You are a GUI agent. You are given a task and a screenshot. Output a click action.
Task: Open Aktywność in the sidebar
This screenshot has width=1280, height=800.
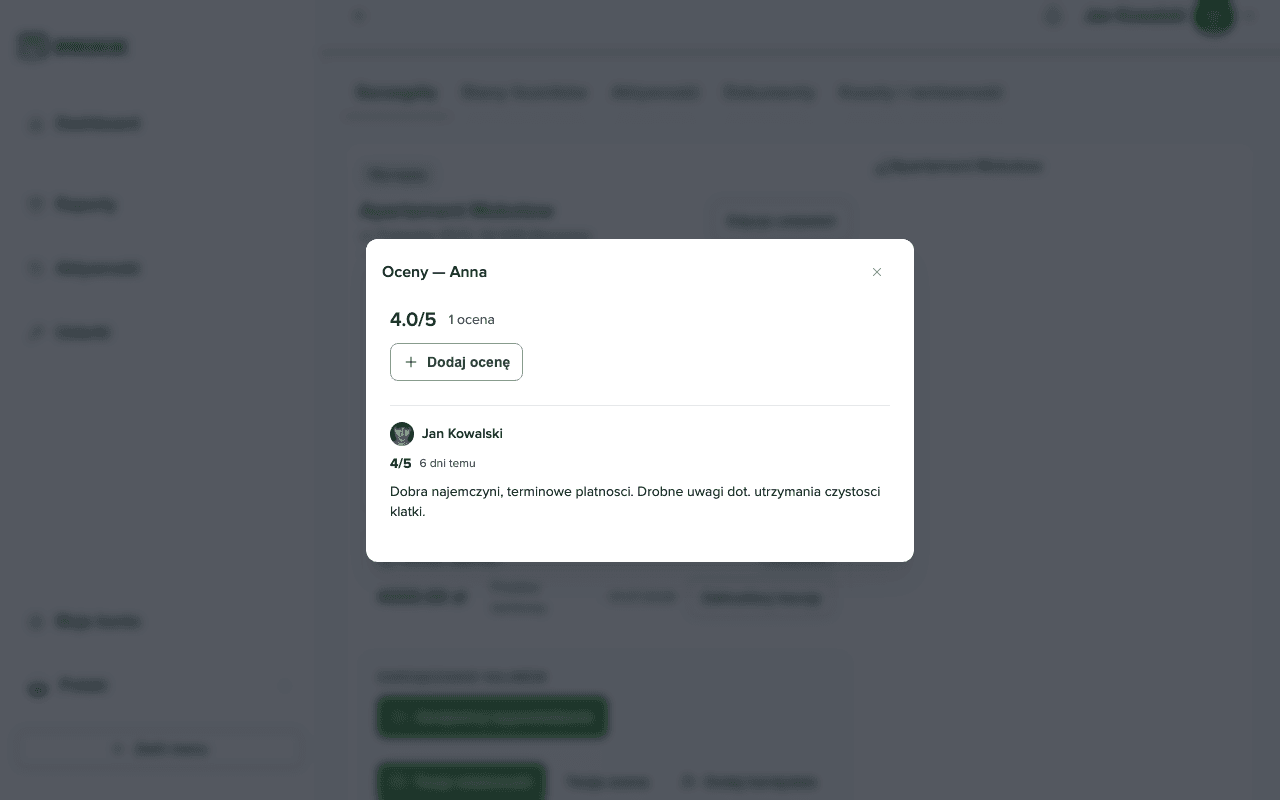tap(97, 268)
